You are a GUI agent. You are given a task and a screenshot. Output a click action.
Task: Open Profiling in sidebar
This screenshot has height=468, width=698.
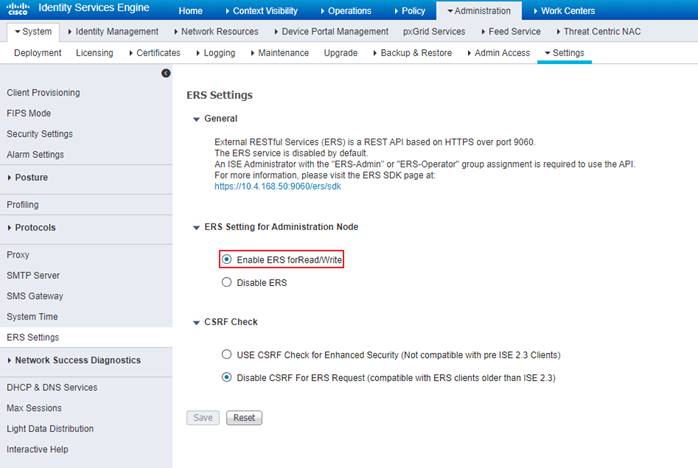pos(23,205)
